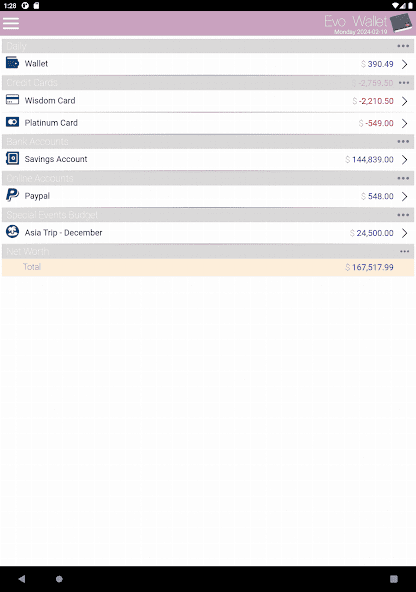Open Credit Cards section options dots
416x592 pixels.
coord(404,83)
